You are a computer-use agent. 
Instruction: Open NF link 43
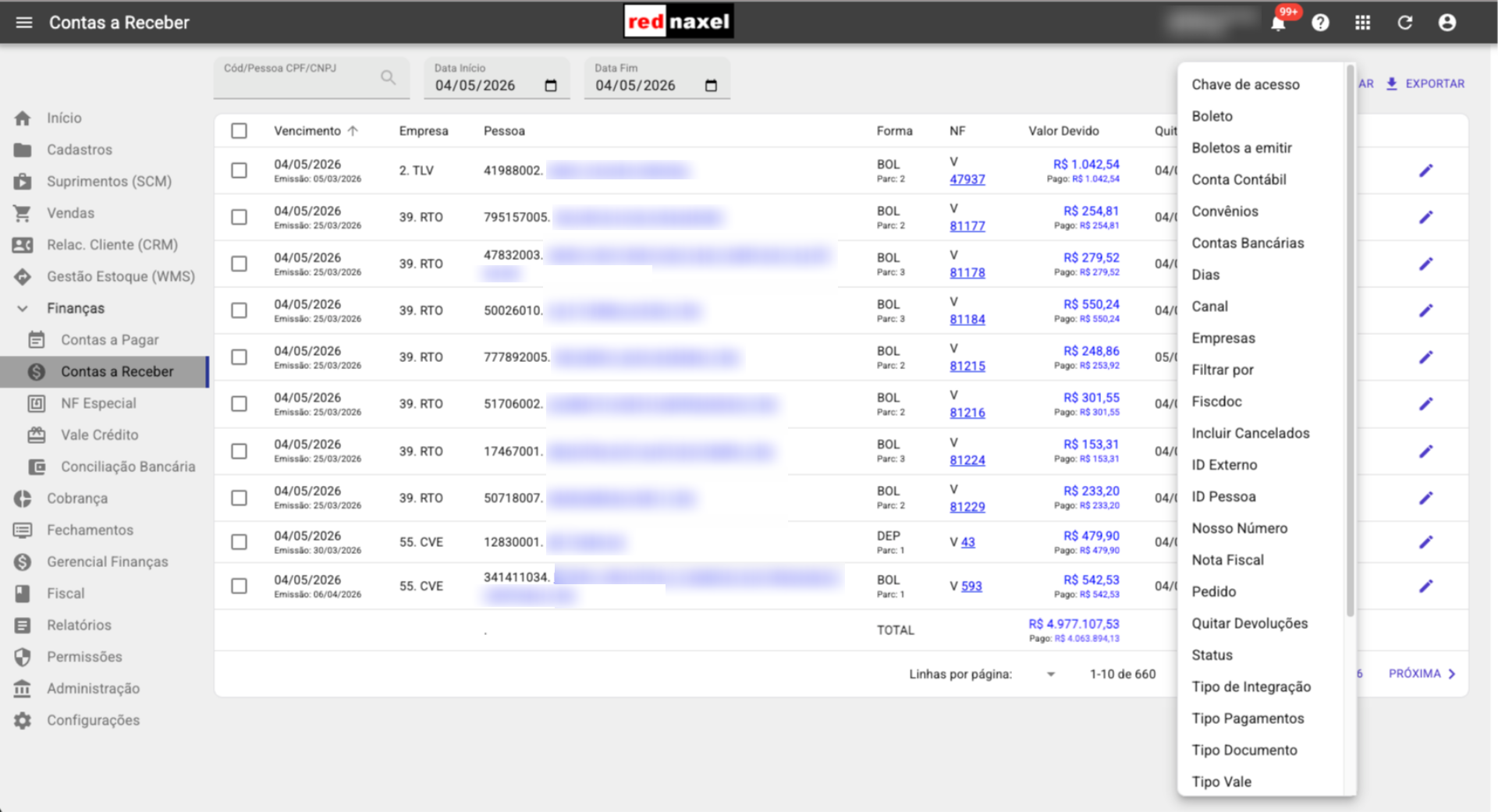967,542
